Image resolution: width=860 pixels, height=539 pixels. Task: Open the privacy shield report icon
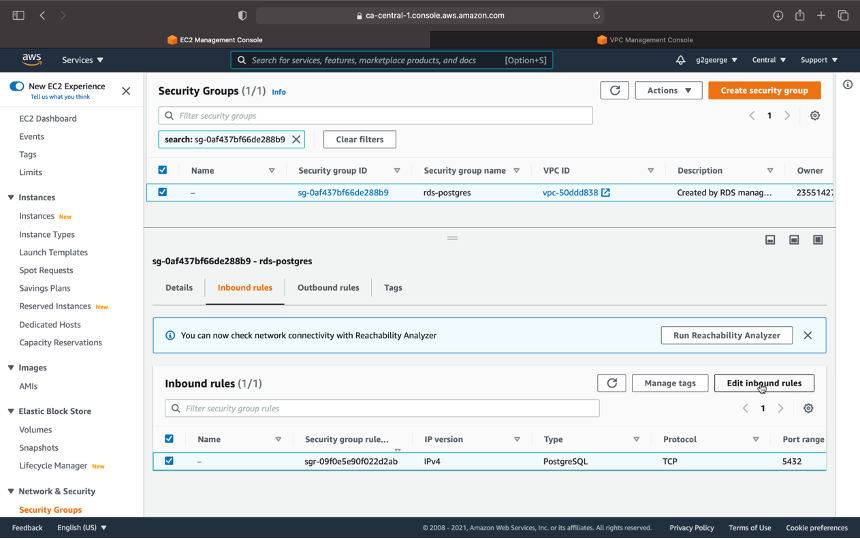click(x=242, y=15)
